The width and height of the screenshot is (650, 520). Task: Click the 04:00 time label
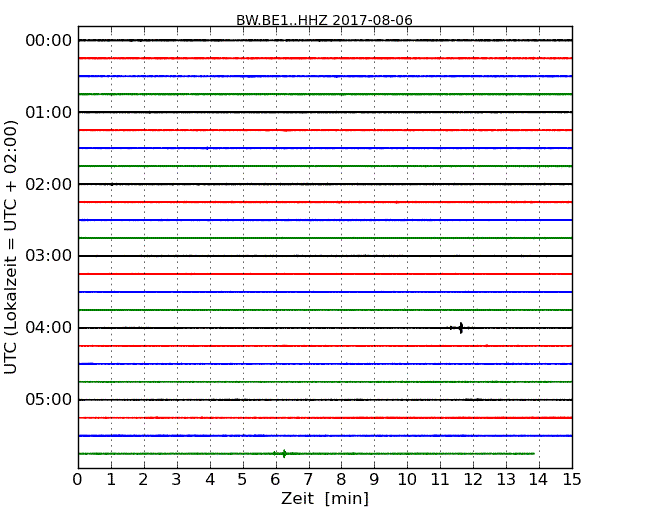pyautogui.click(x=49, y=328)
